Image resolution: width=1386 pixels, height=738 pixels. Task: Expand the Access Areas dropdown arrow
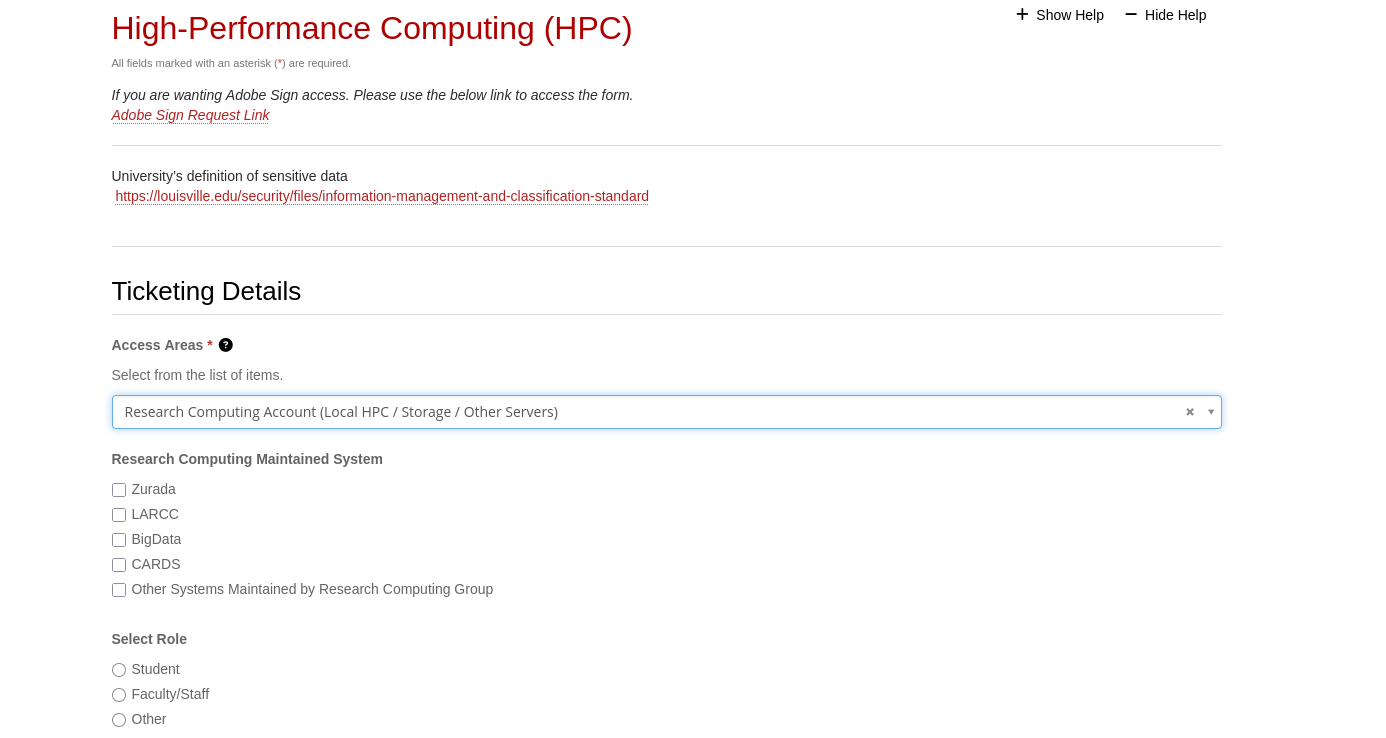(x=1211, y=412)
